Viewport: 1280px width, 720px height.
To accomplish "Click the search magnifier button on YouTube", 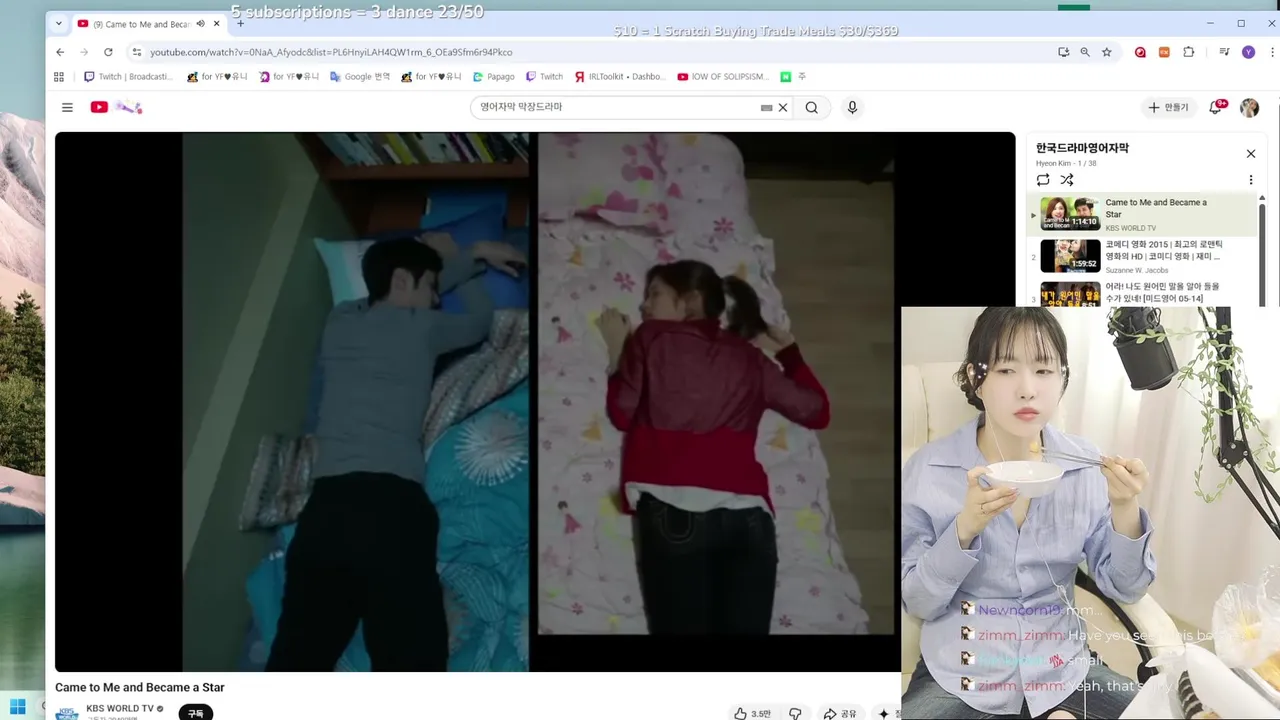I will [x=812, y=107].
